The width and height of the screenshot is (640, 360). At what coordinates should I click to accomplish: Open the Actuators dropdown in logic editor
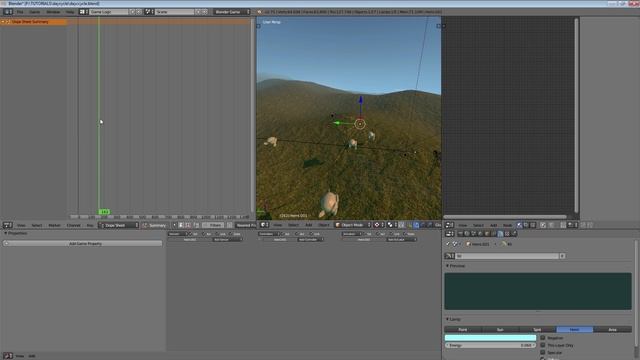click(352, 234)
